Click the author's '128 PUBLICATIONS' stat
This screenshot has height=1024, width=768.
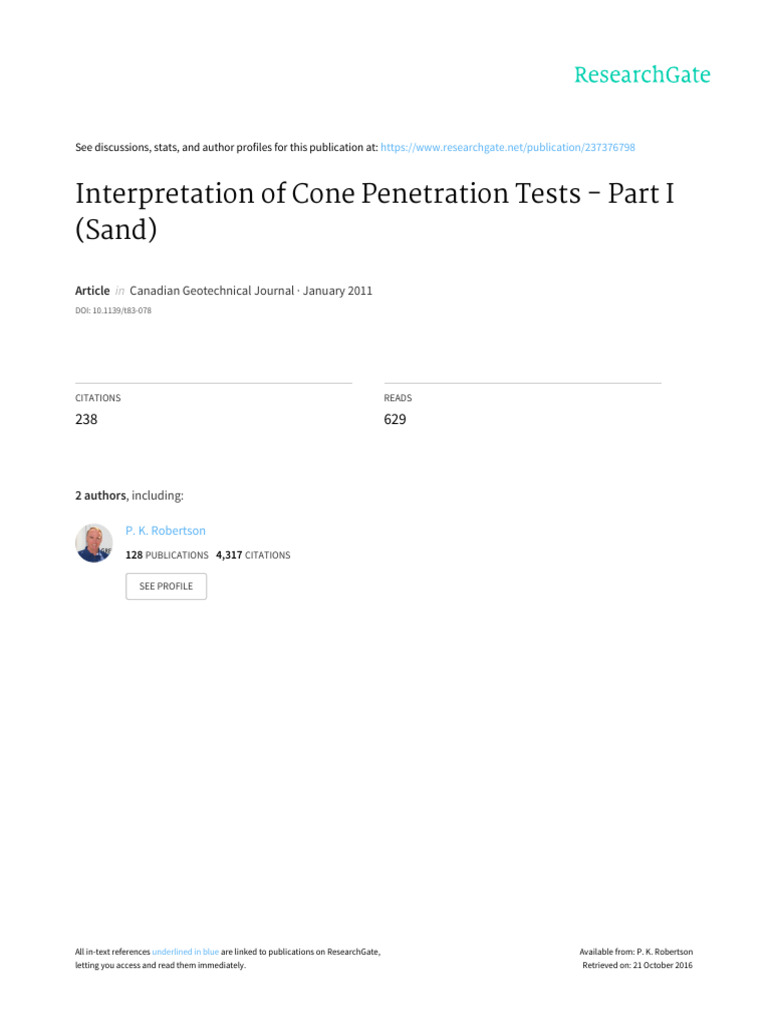(x=167, y=554)
